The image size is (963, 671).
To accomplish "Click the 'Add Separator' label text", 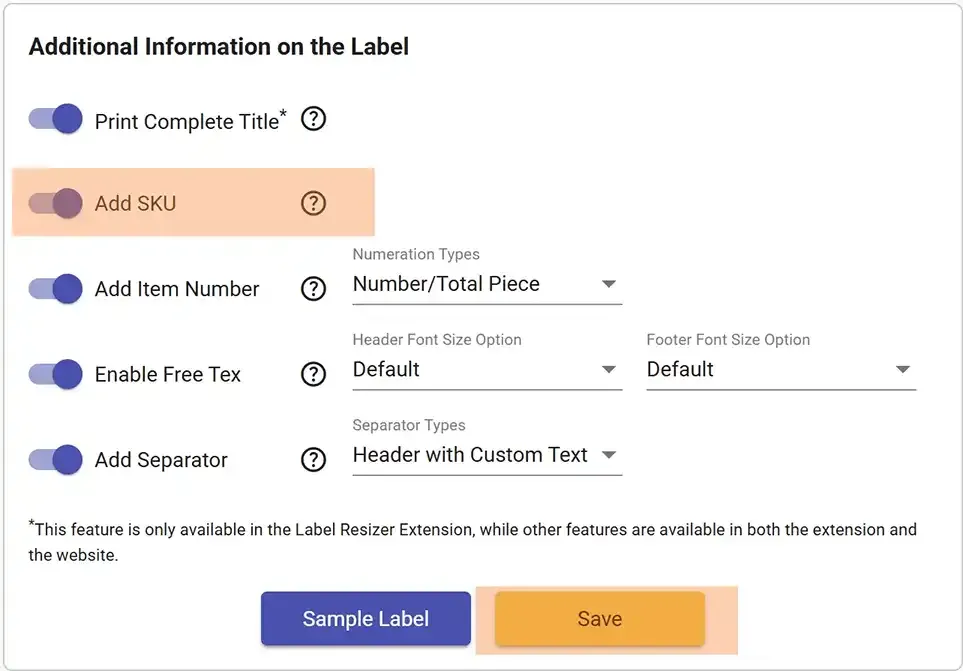I will coord(161,460).
